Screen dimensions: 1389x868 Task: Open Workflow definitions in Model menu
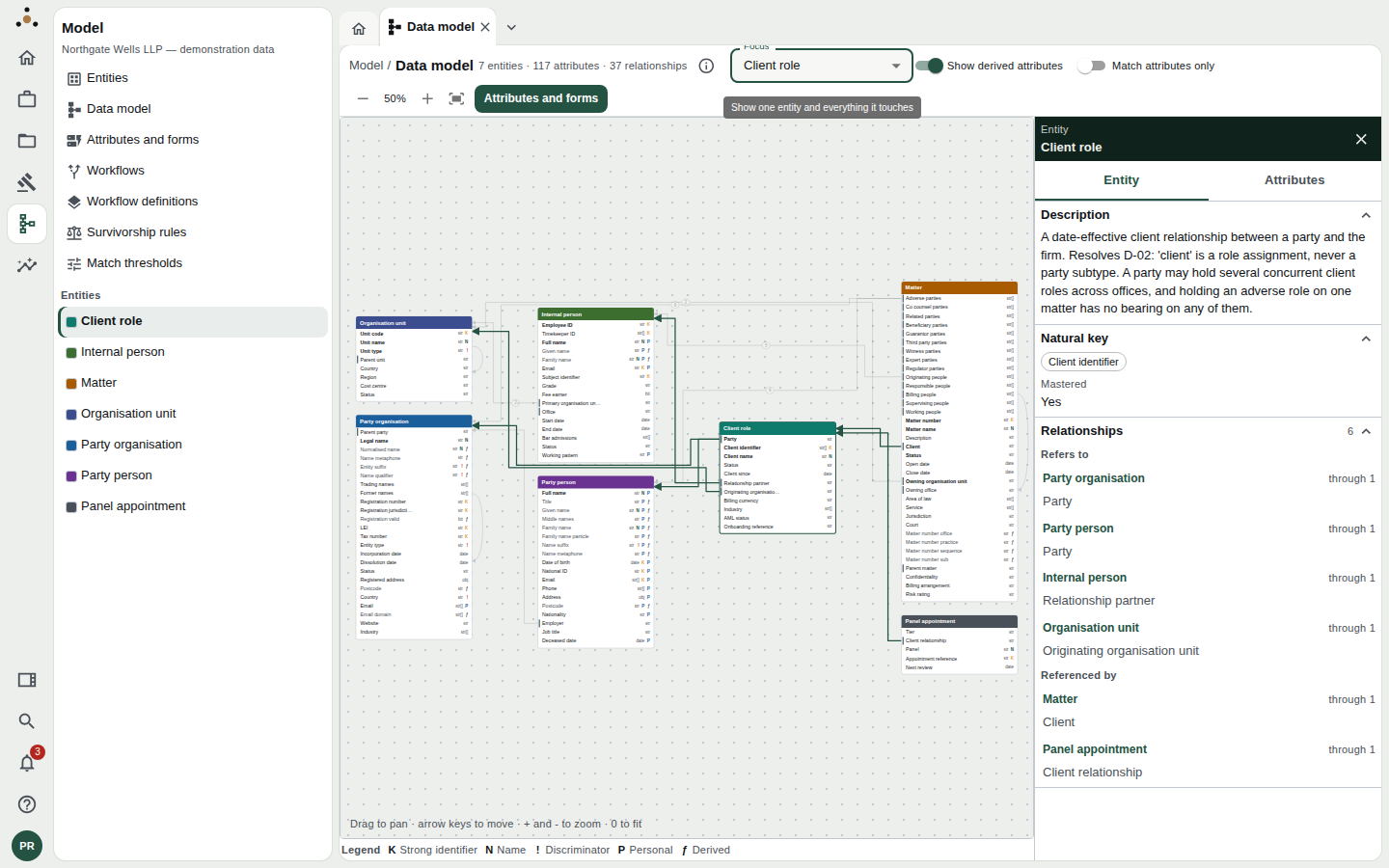[193, 202]
